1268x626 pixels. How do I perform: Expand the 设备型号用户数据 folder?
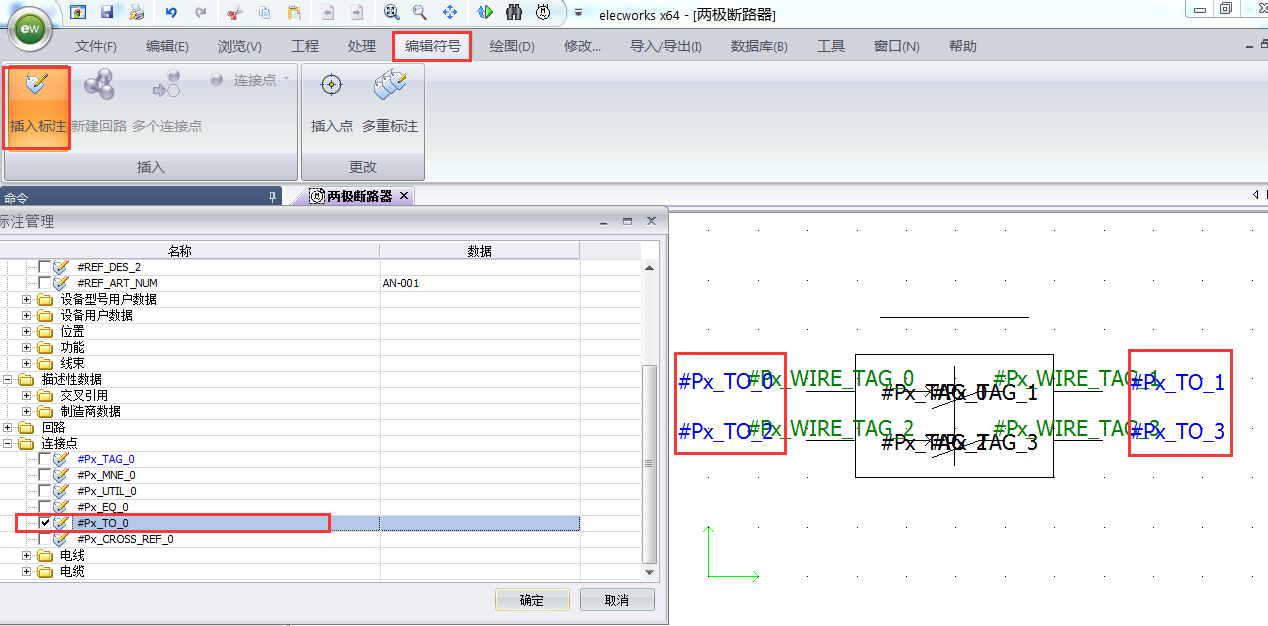click(x=27, y=299)
